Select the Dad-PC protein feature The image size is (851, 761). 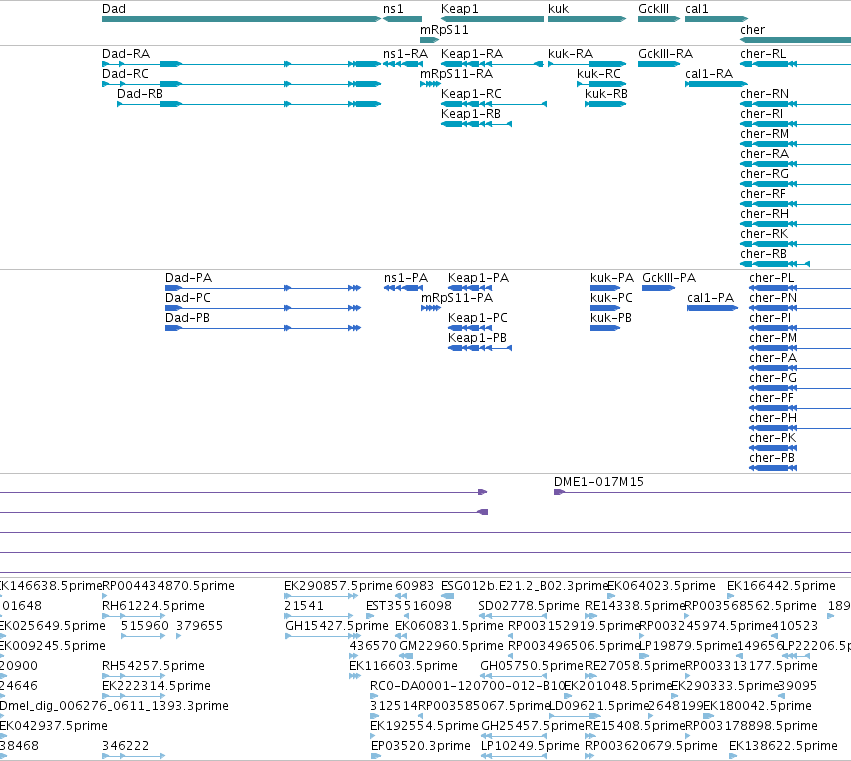(263, 308)
